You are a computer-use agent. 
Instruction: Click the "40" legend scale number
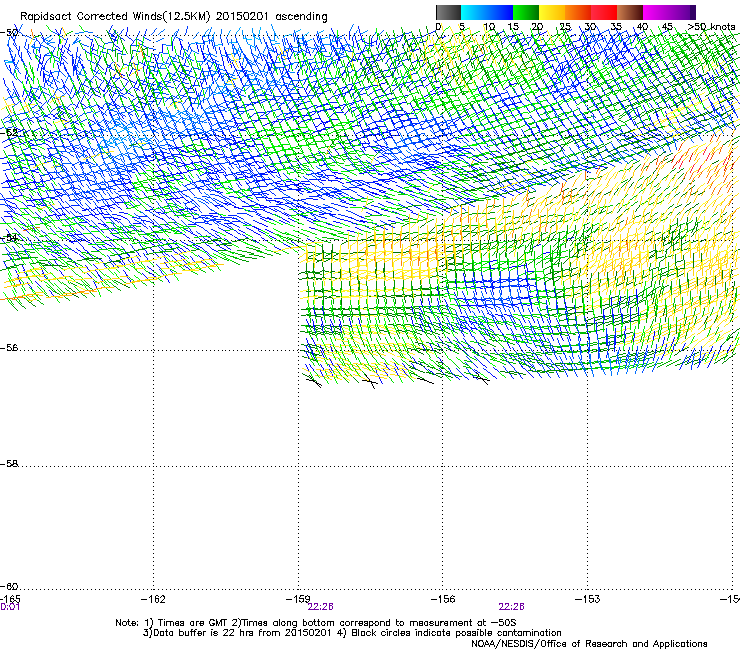[x=642, y=27]
